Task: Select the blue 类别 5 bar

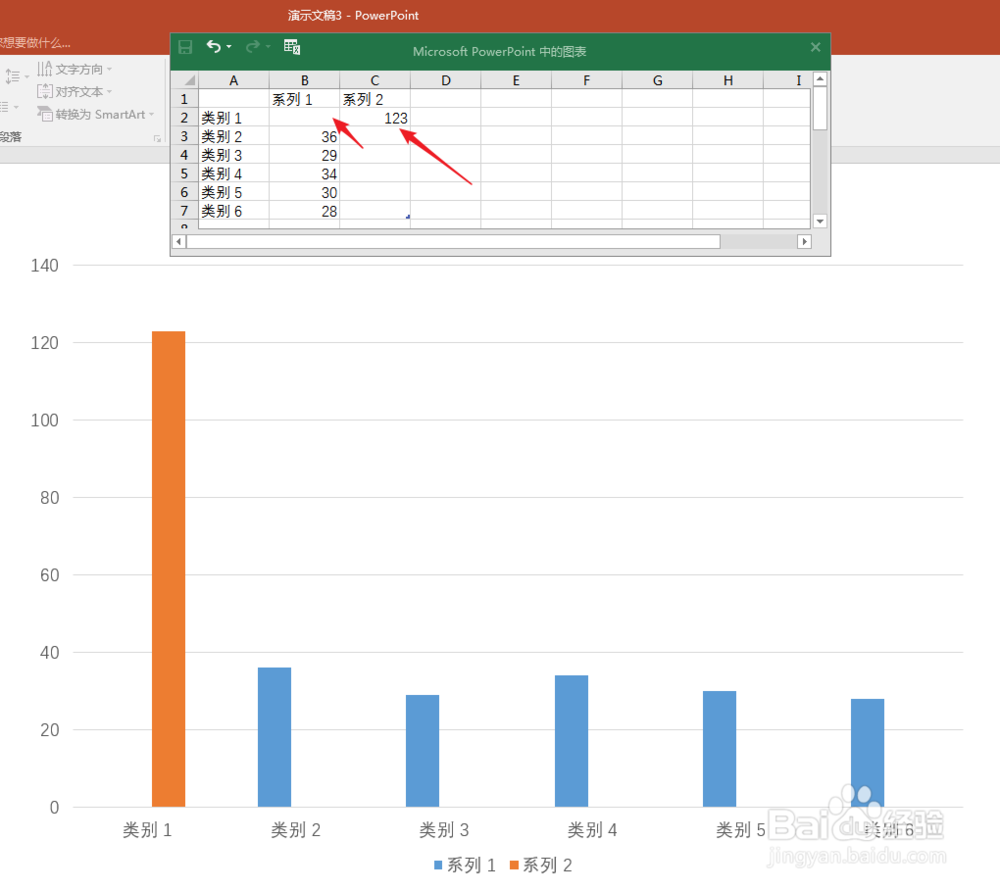Action: coord(719,749)
